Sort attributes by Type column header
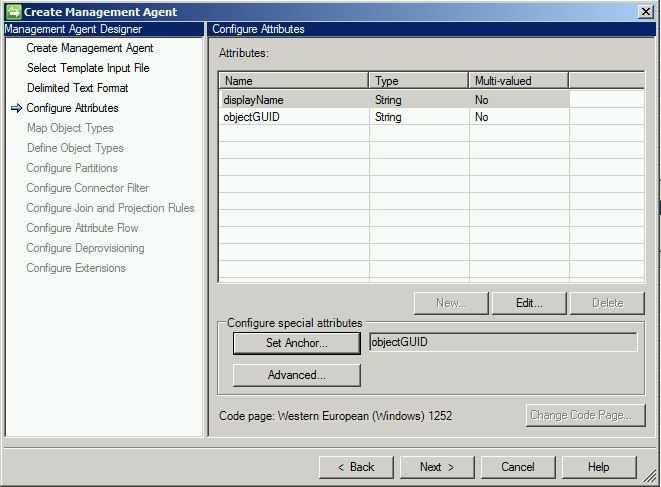This screenshot has height=487, width=661. click(419, 81)
